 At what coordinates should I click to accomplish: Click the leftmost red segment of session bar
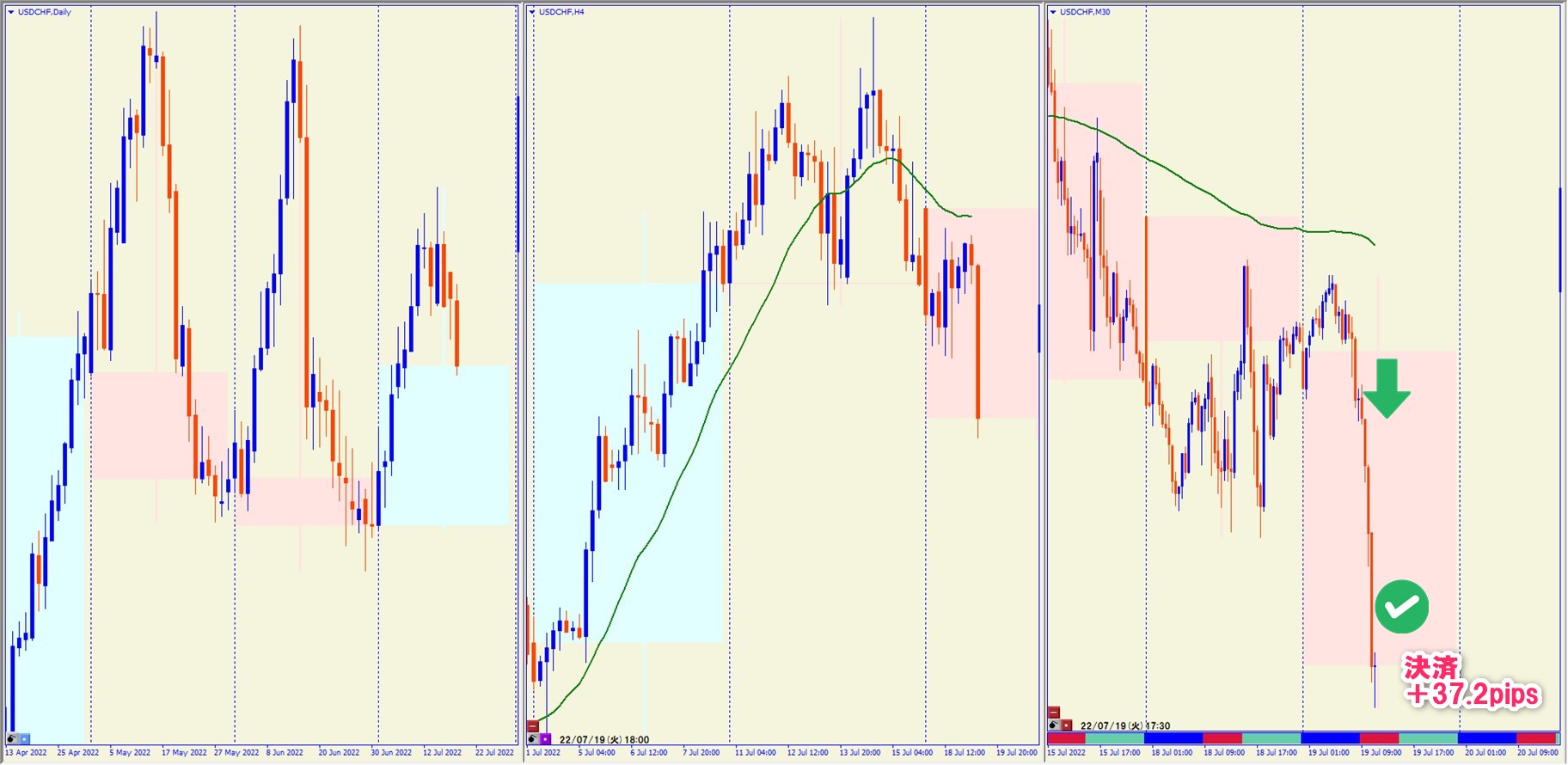pos(1066,738)
